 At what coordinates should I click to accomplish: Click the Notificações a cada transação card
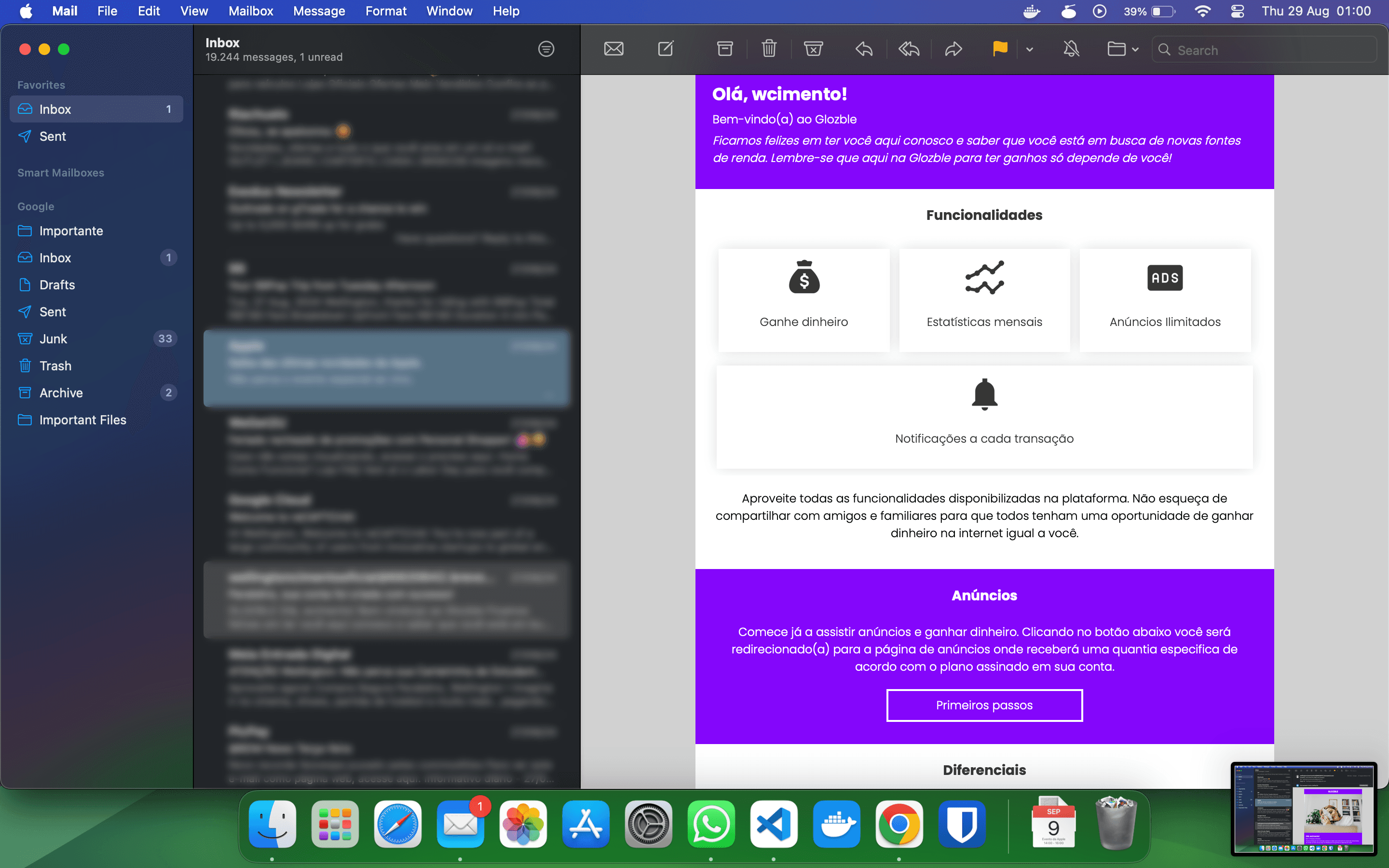coord(984,417)
